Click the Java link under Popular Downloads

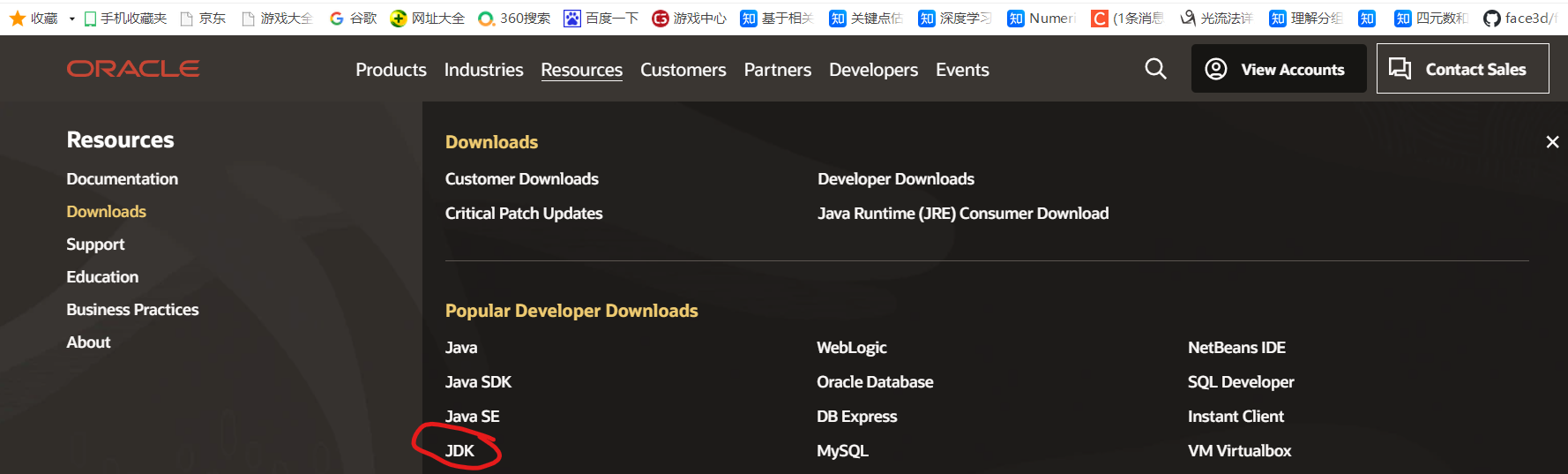coord(461,348)
